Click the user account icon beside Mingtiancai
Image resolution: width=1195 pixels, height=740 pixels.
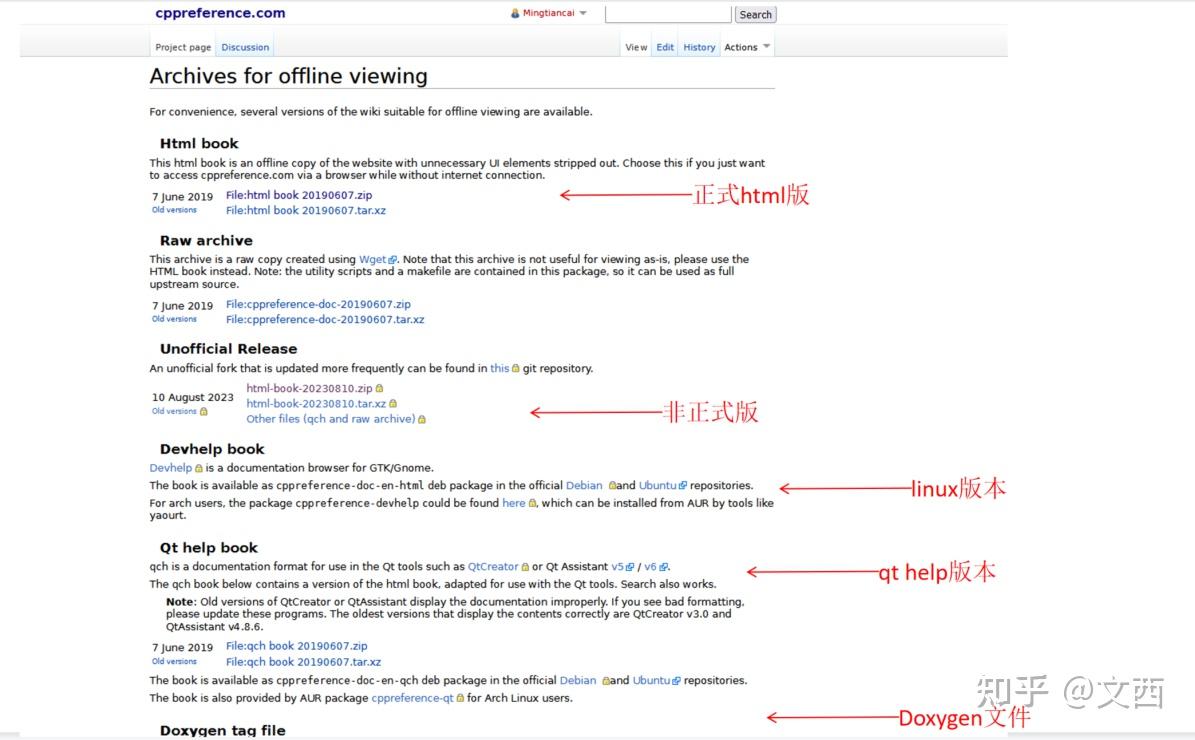pyautogui.click(x=515, y=12)
